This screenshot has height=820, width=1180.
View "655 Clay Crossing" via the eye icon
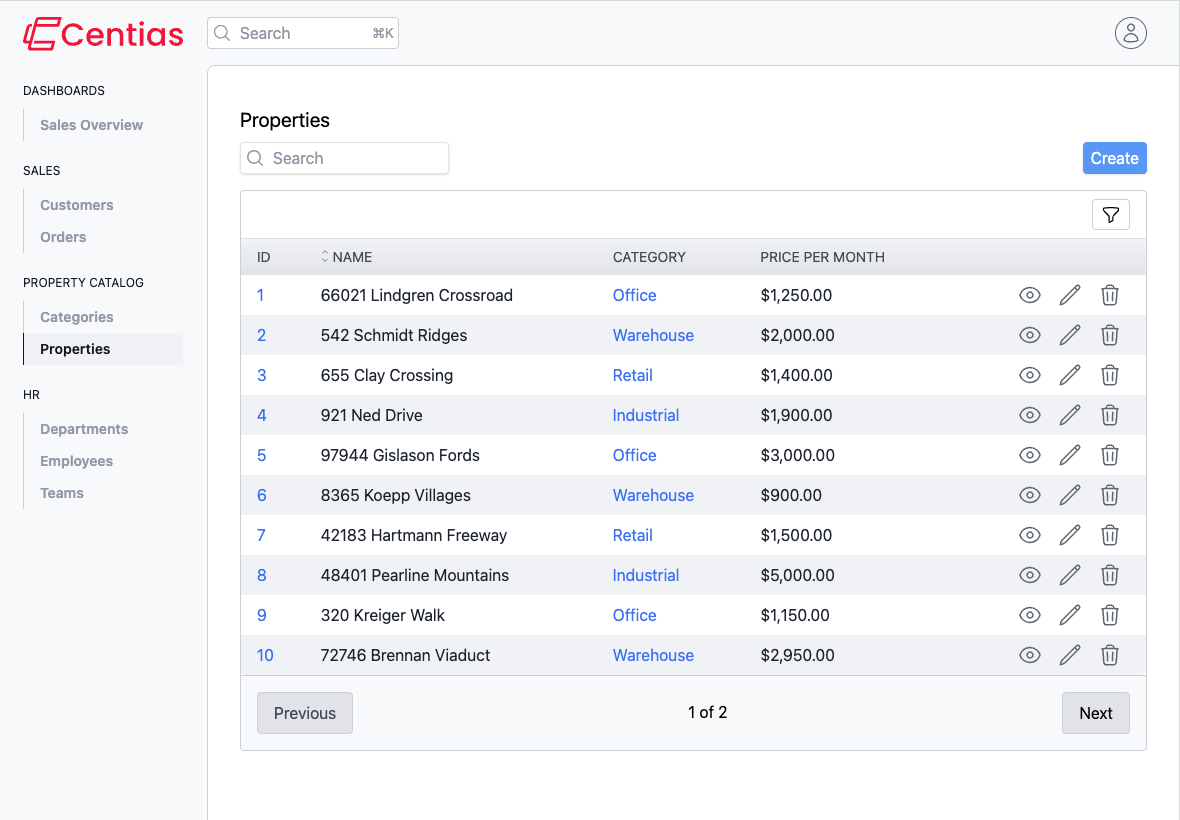(x=1030, y=375)
